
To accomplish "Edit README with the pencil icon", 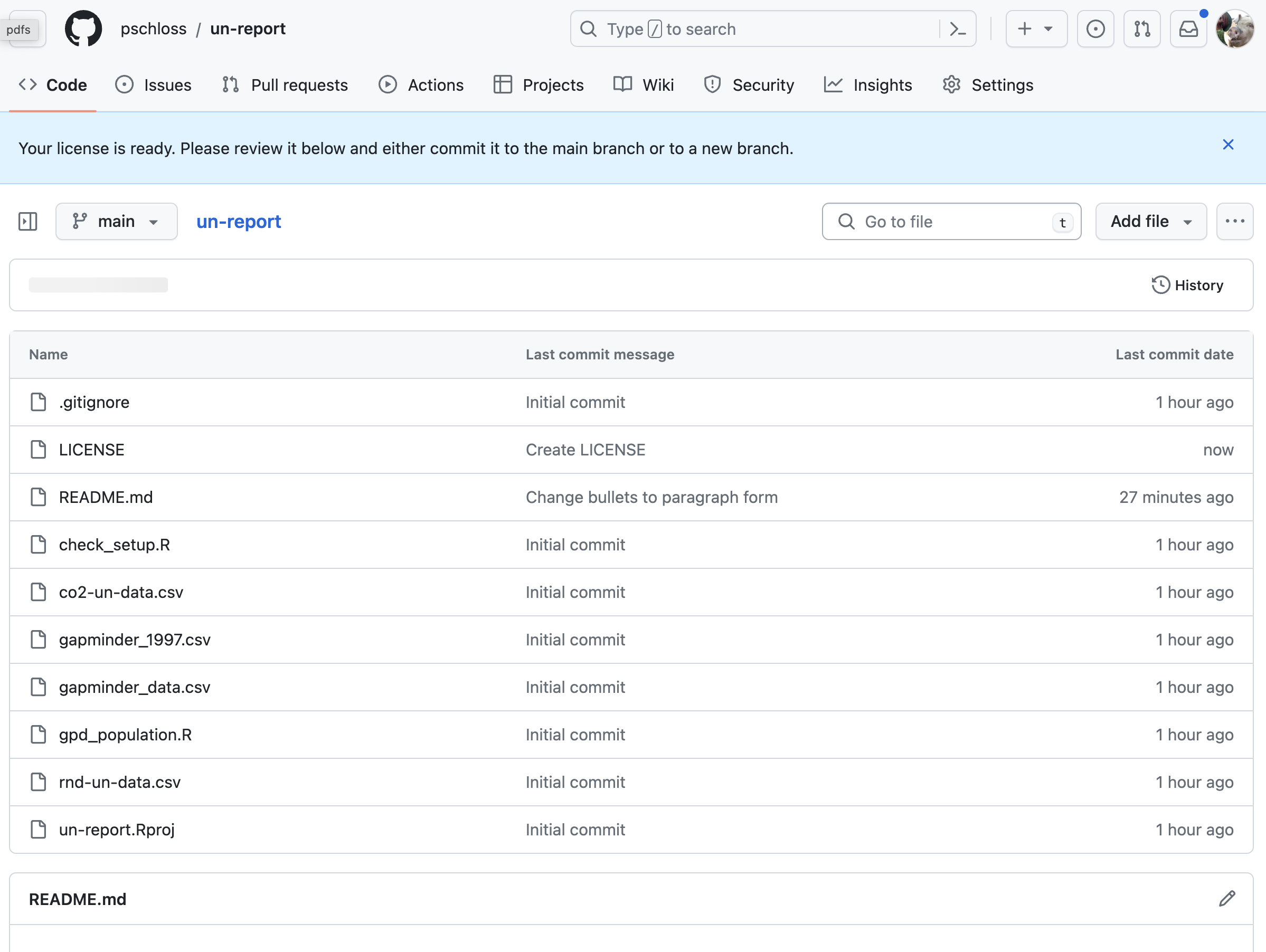I will [x=1226, y=898].
